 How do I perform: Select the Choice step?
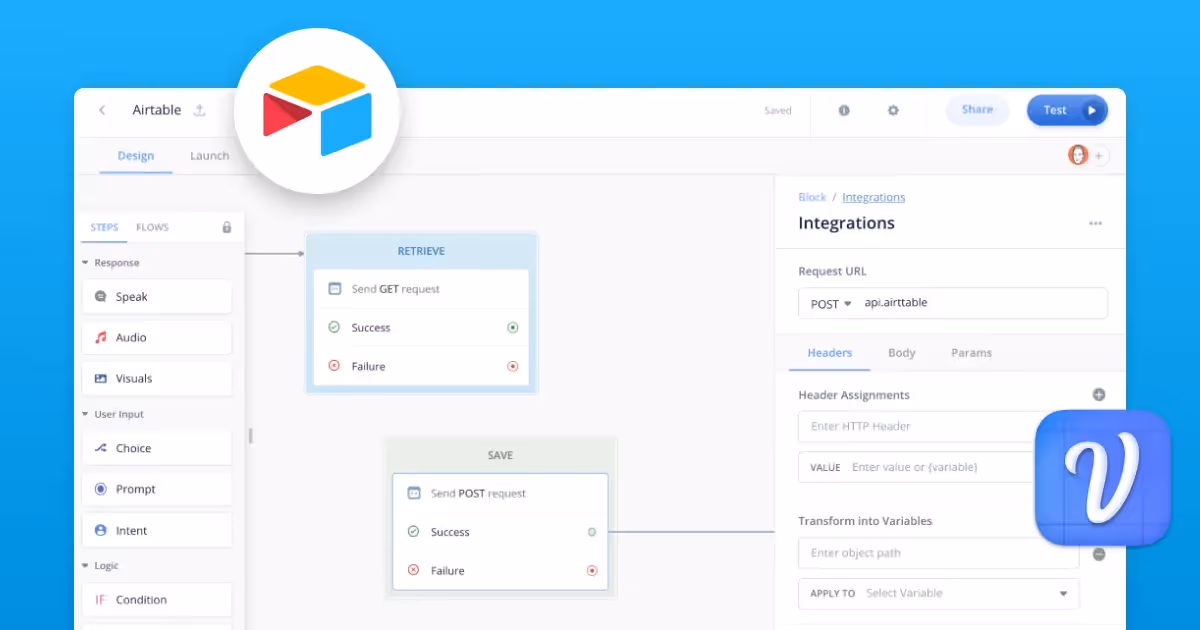157,449
